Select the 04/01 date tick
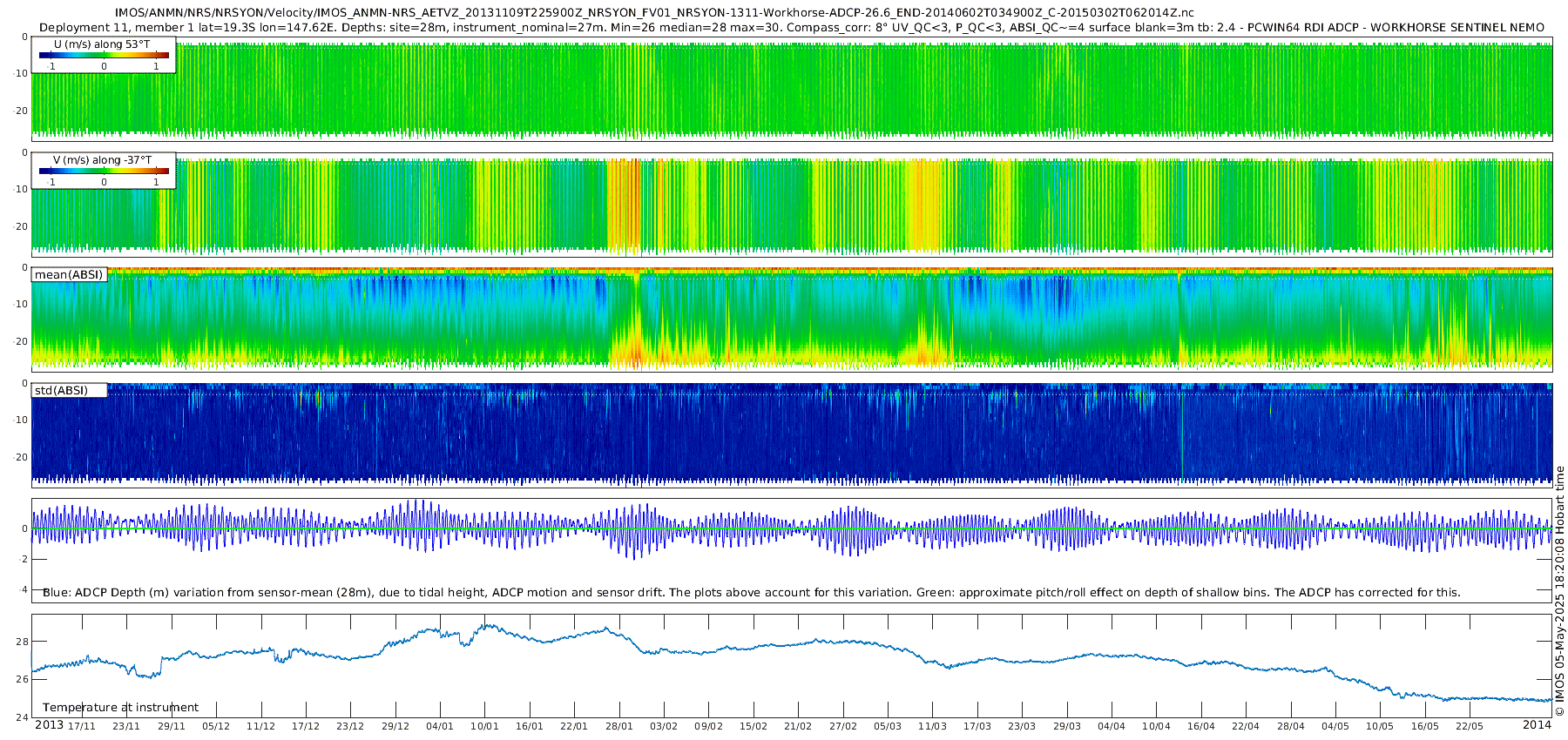Viewport: 1568px width, 740px height. tap(440, 726)
